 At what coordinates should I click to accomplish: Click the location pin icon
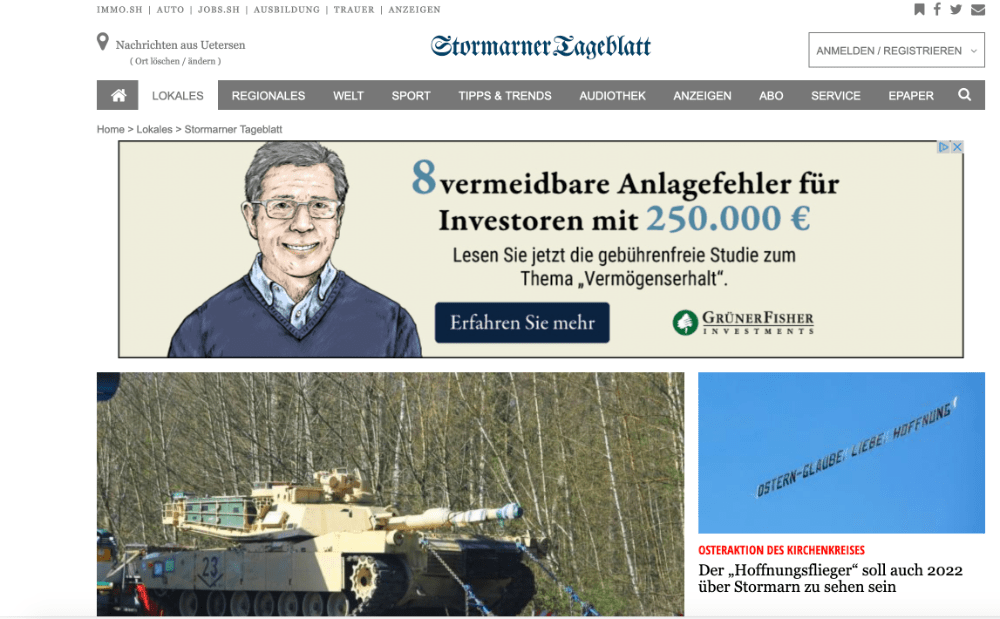103,42
